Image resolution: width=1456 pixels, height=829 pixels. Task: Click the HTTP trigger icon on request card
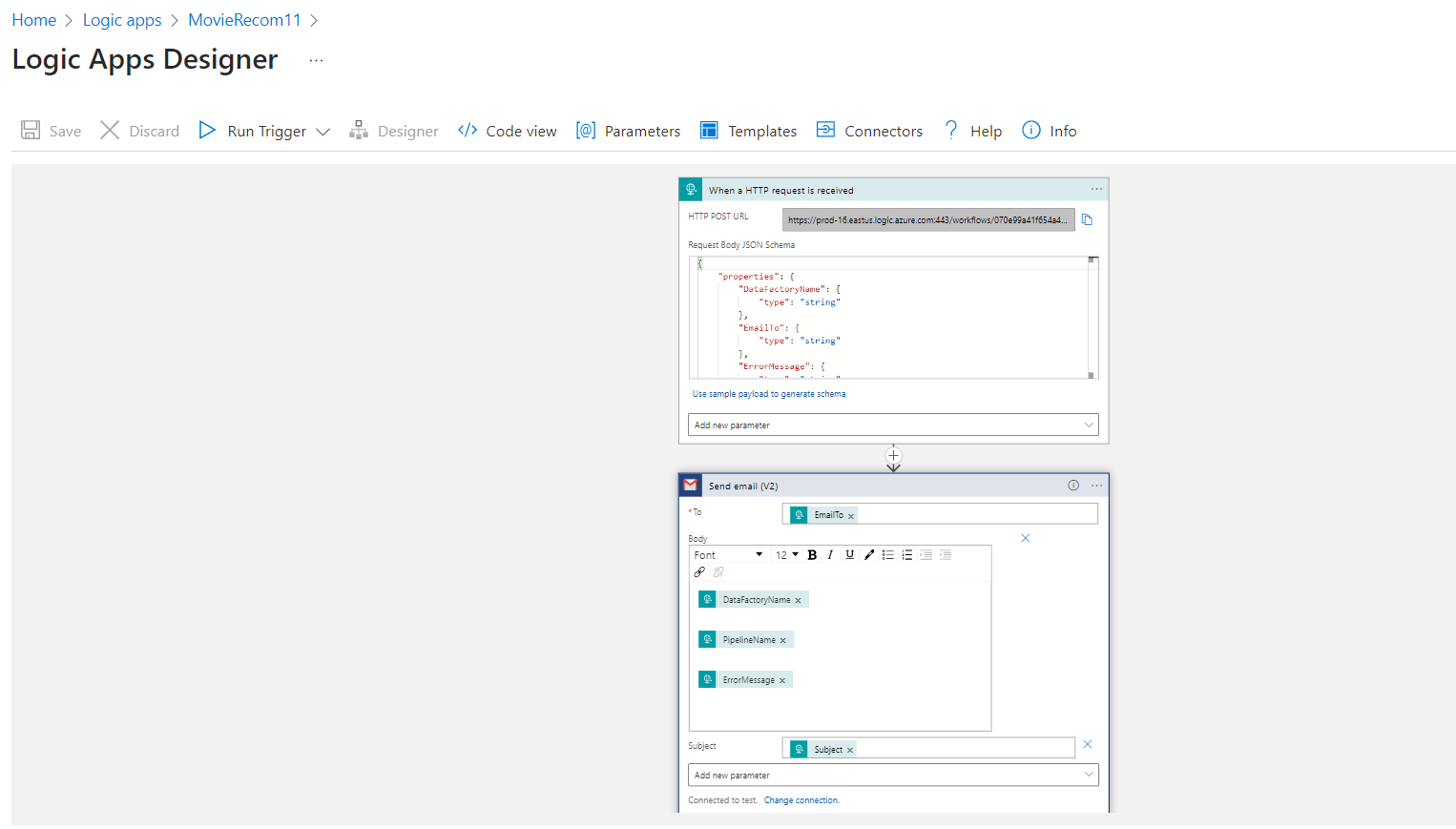coord(690,189)
